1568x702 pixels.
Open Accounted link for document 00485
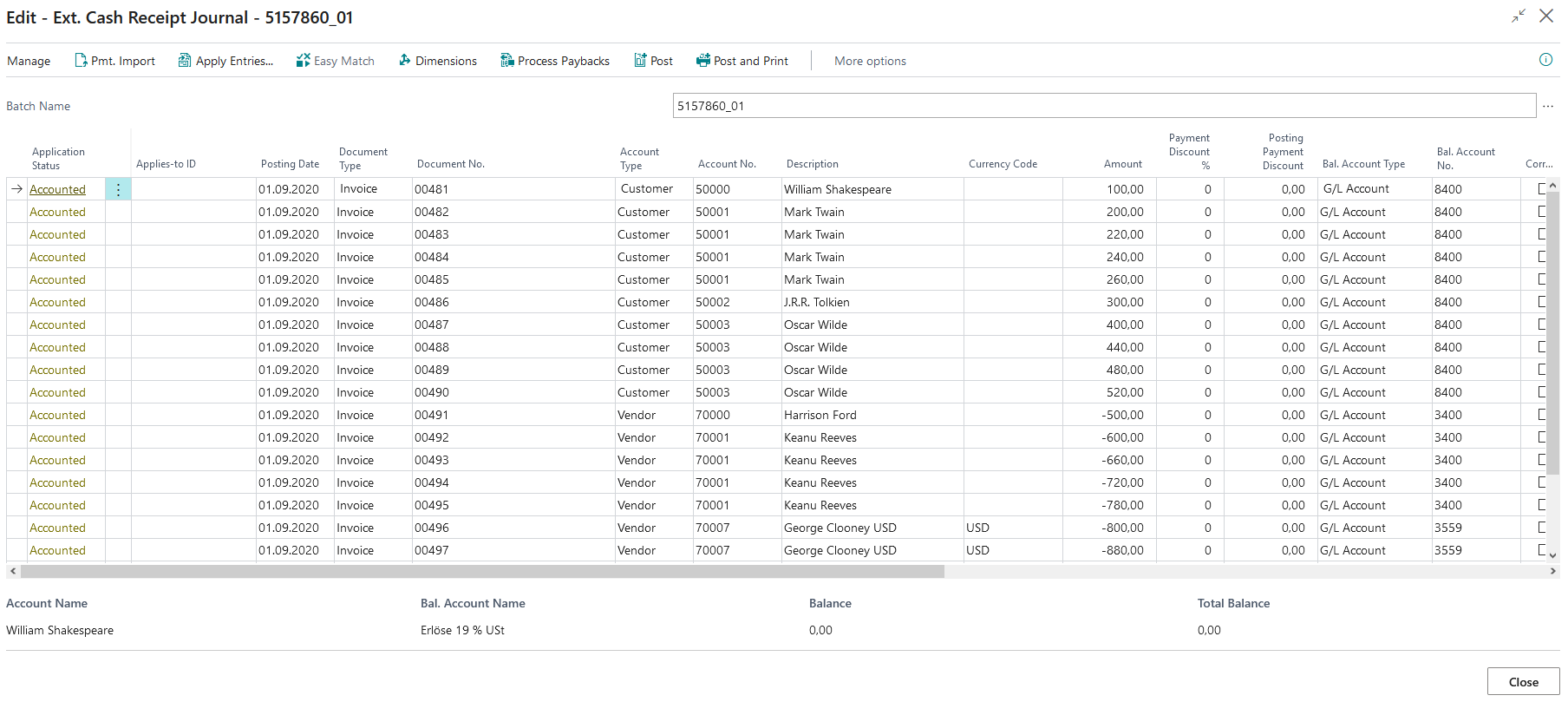tap(57, 279)
